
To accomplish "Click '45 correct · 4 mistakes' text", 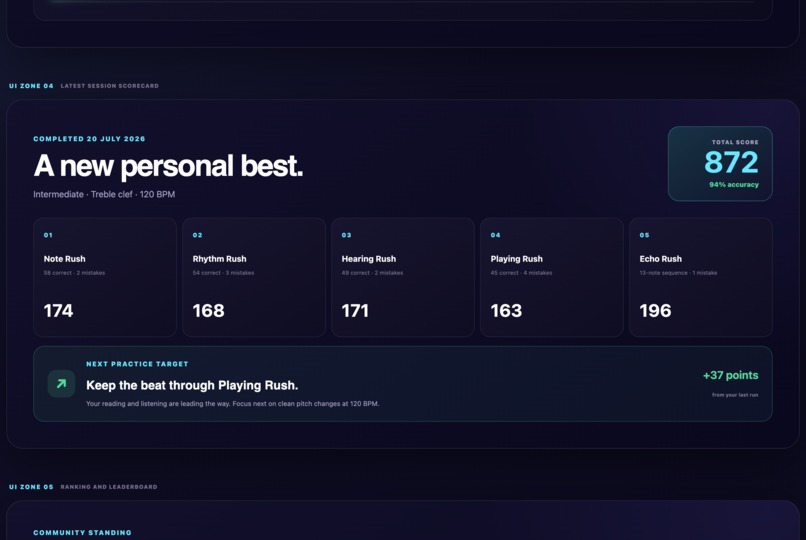I will 521,273.
